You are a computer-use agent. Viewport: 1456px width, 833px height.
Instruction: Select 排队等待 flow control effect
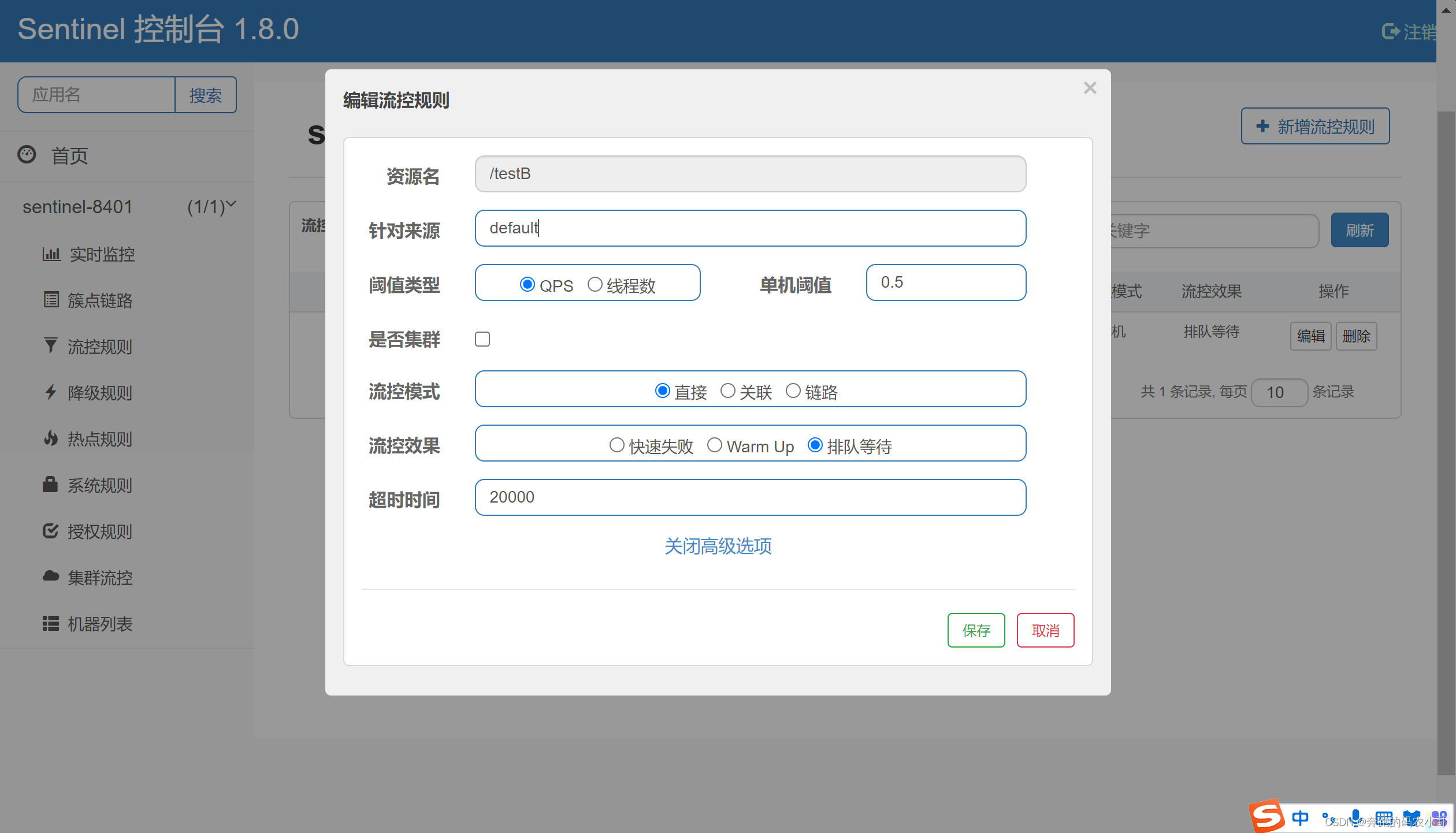coord(815,445)
